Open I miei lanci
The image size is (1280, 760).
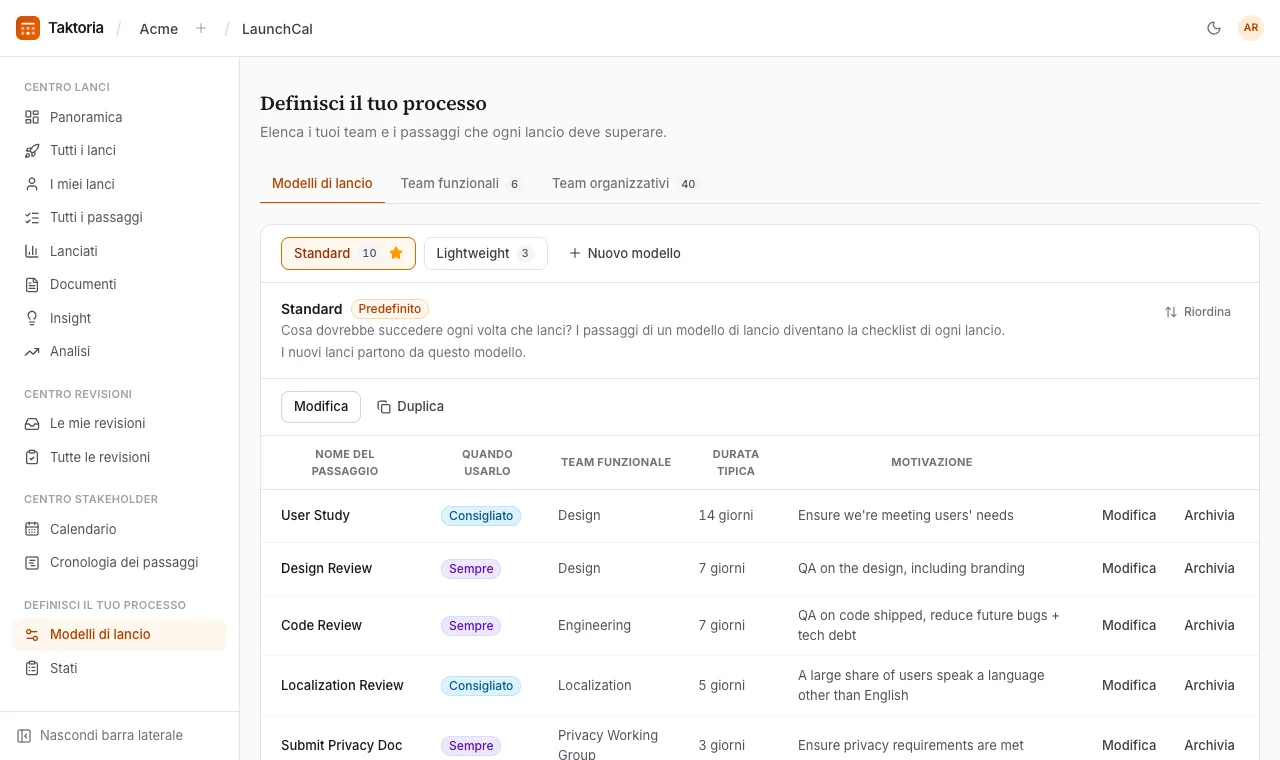tap(119, 184)
